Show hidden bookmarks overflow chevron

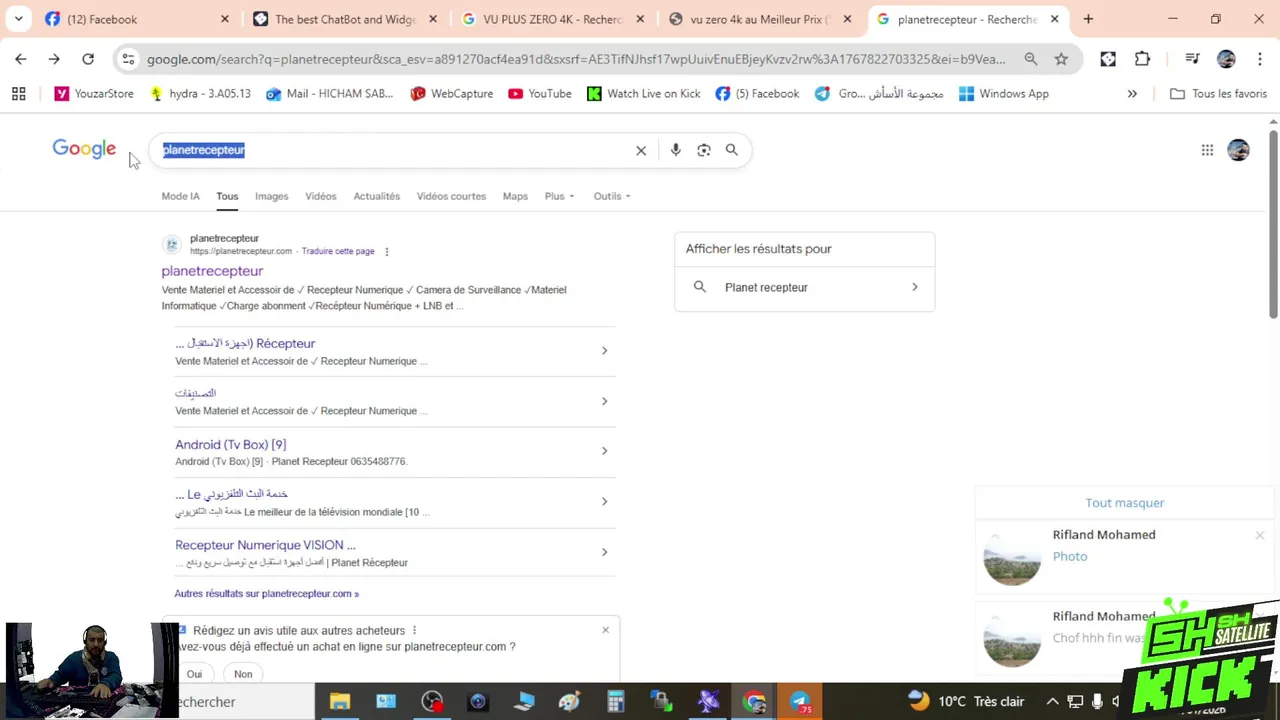(x=1132, y=94)
